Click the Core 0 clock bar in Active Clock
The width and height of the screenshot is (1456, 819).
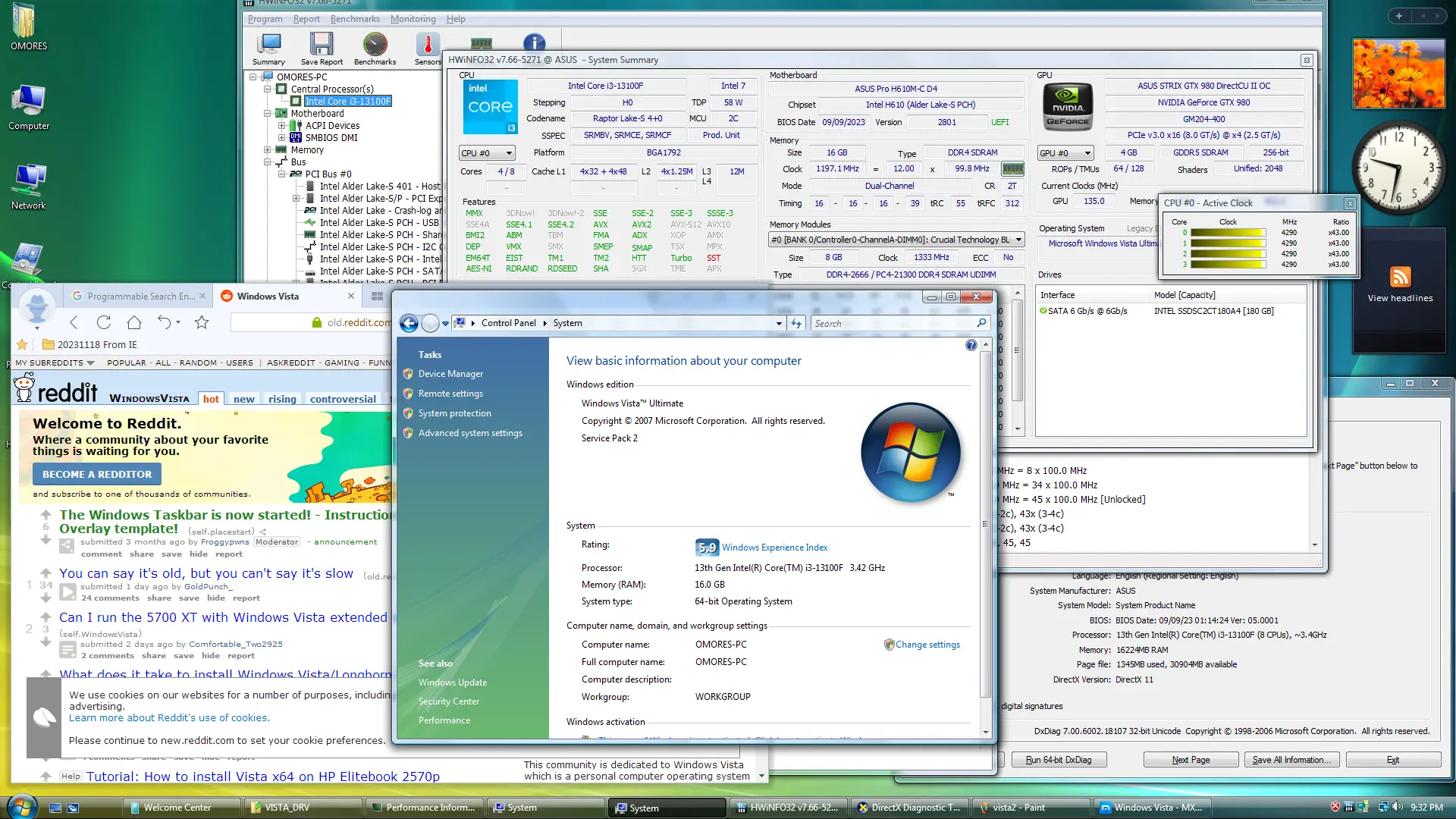(x=1228, y=233)
